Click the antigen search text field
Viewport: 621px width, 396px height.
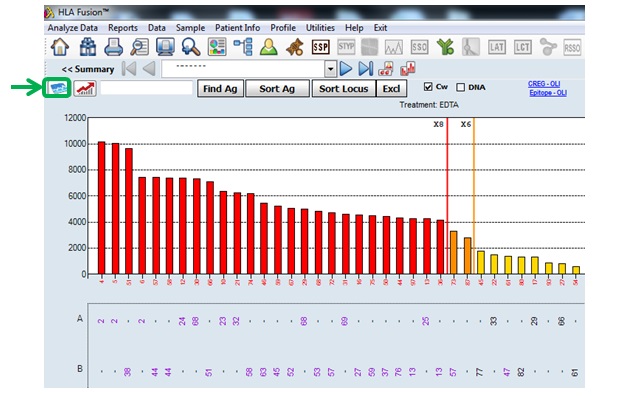pyautogui.click(x=147, y=88)
